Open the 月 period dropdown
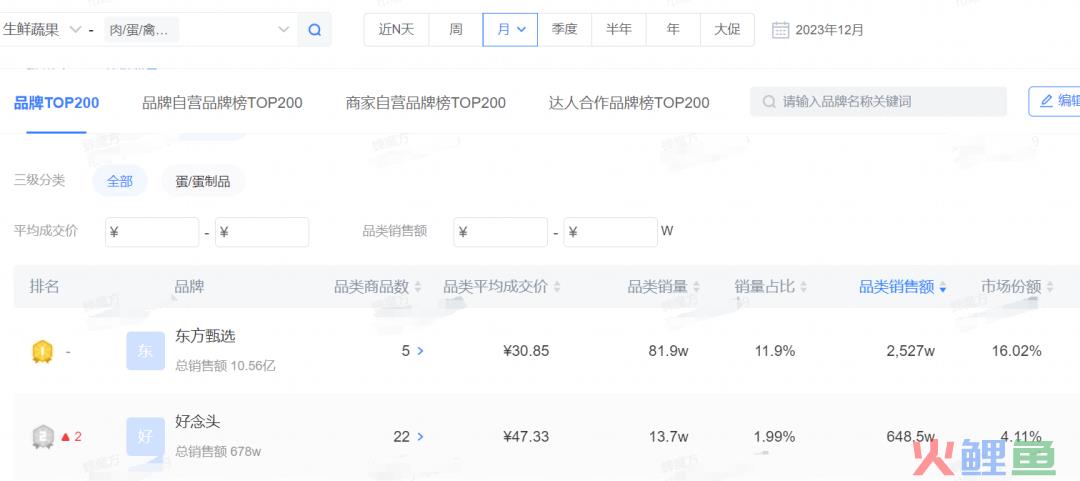The height and width of the screenshot is (481, 1080). [x=510, y=30]
